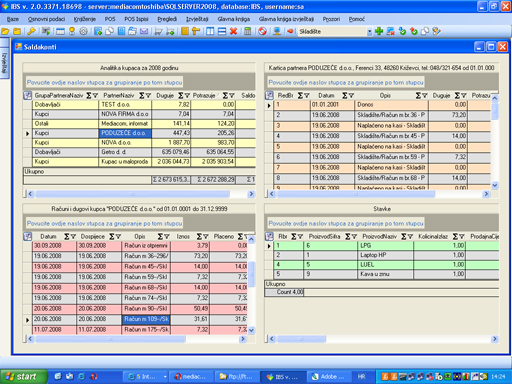This screenshot has width=512, height=384.
Task: Open the POS Ispisi menu
Action: 136,19
